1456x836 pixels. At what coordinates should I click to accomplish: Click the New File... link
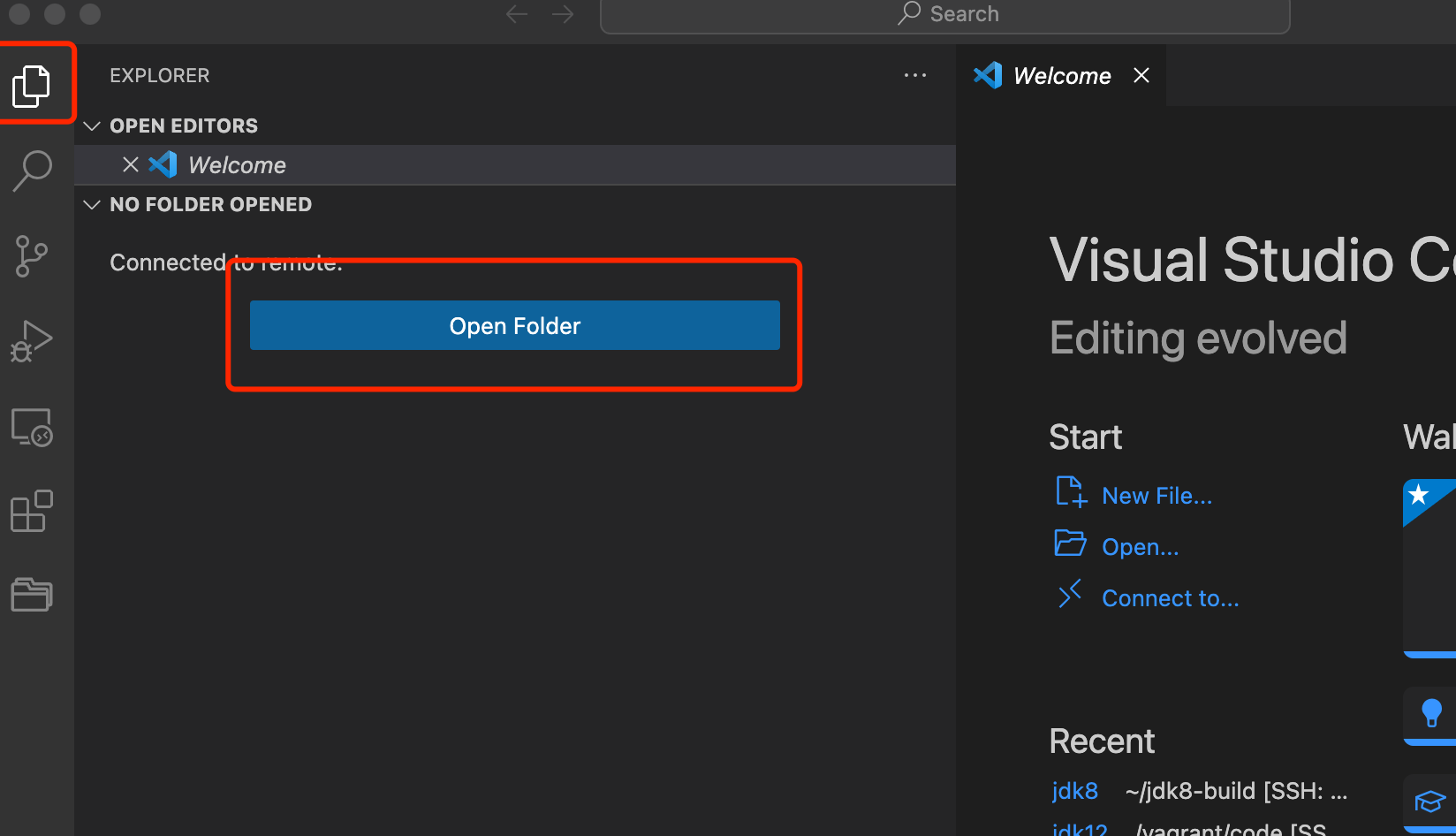click(1156, 496)
